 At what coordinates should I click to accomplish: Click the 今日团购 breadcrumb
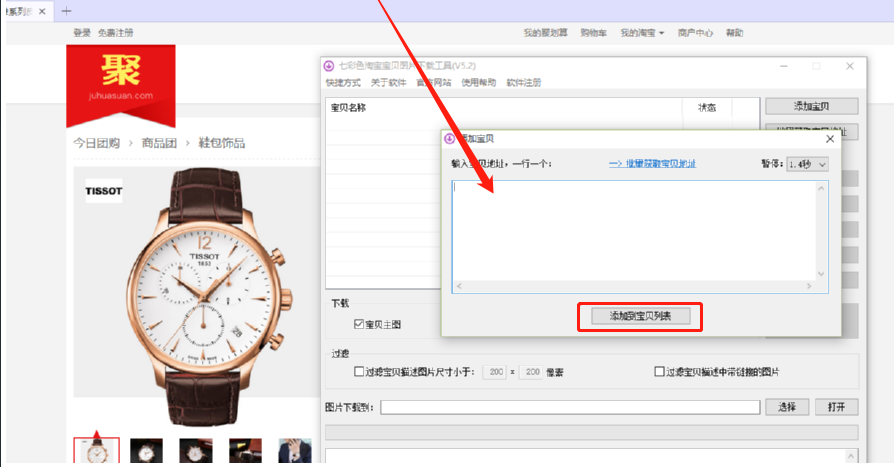click(x=96, y=143)
